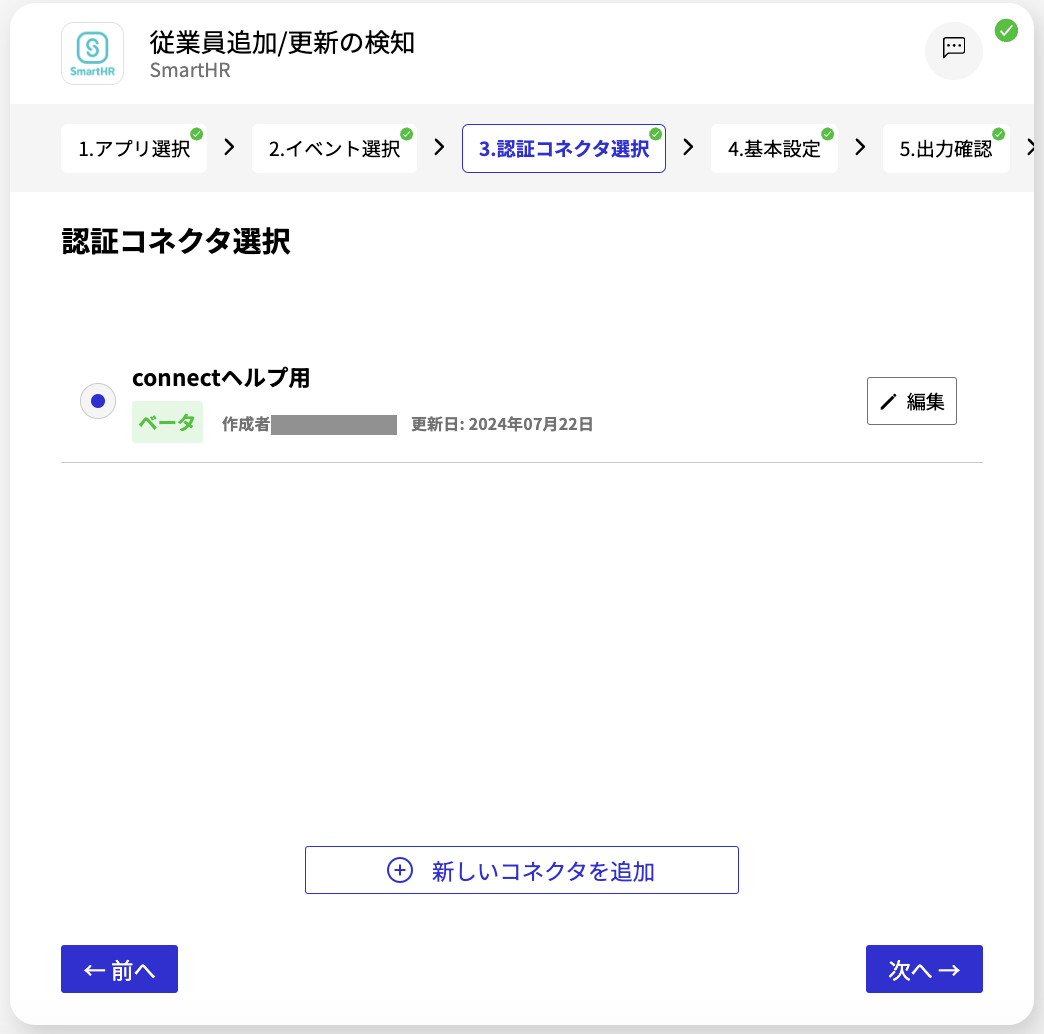Screen dimensions: 1044x1034
Task: Go back with the 前へ button
Action: 119,969
